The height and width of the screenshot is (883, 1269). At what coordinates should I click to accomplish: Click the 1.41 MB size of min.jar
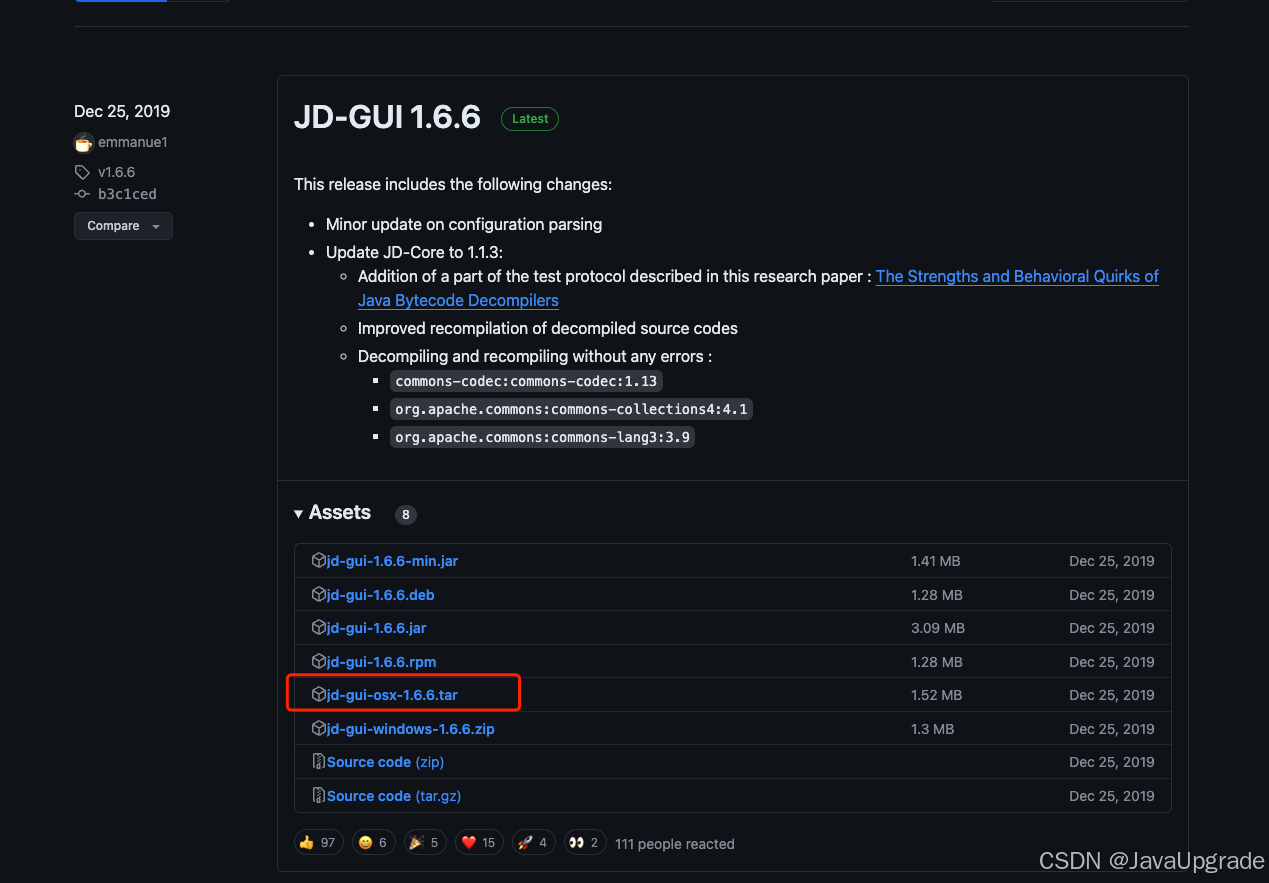click(935, 561)
